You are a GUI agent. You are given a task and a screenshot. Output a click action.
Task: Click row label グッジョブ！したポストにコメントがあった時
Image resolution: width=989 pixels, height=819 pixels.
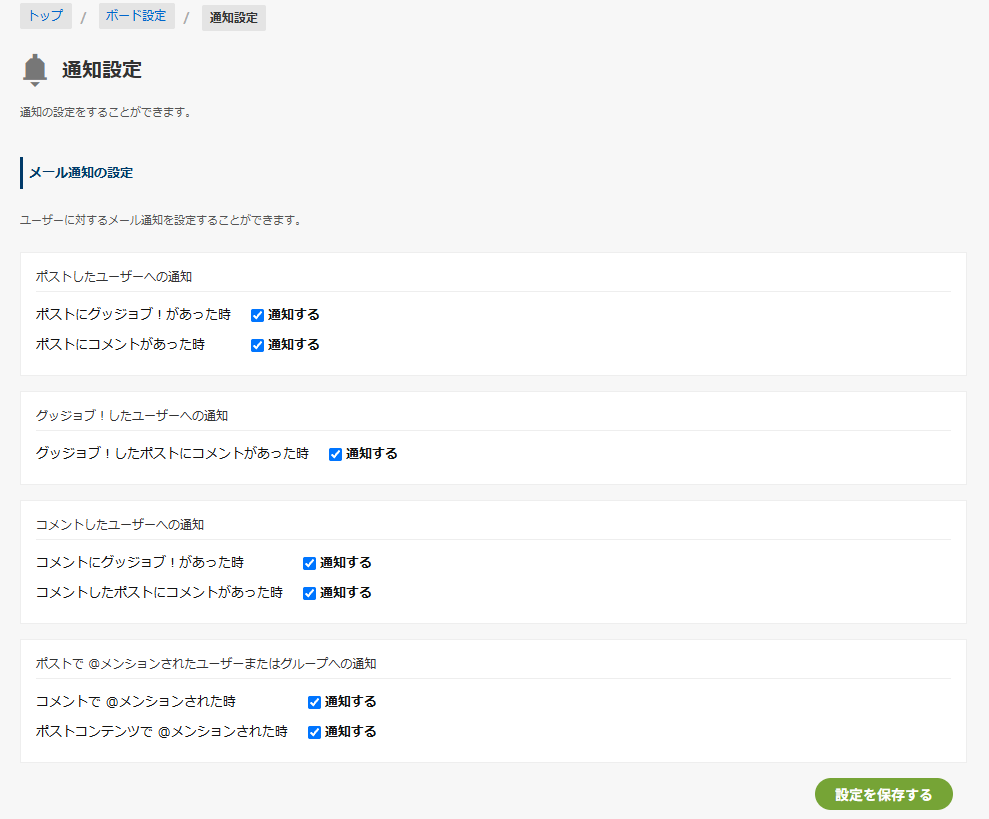(172, 454)
